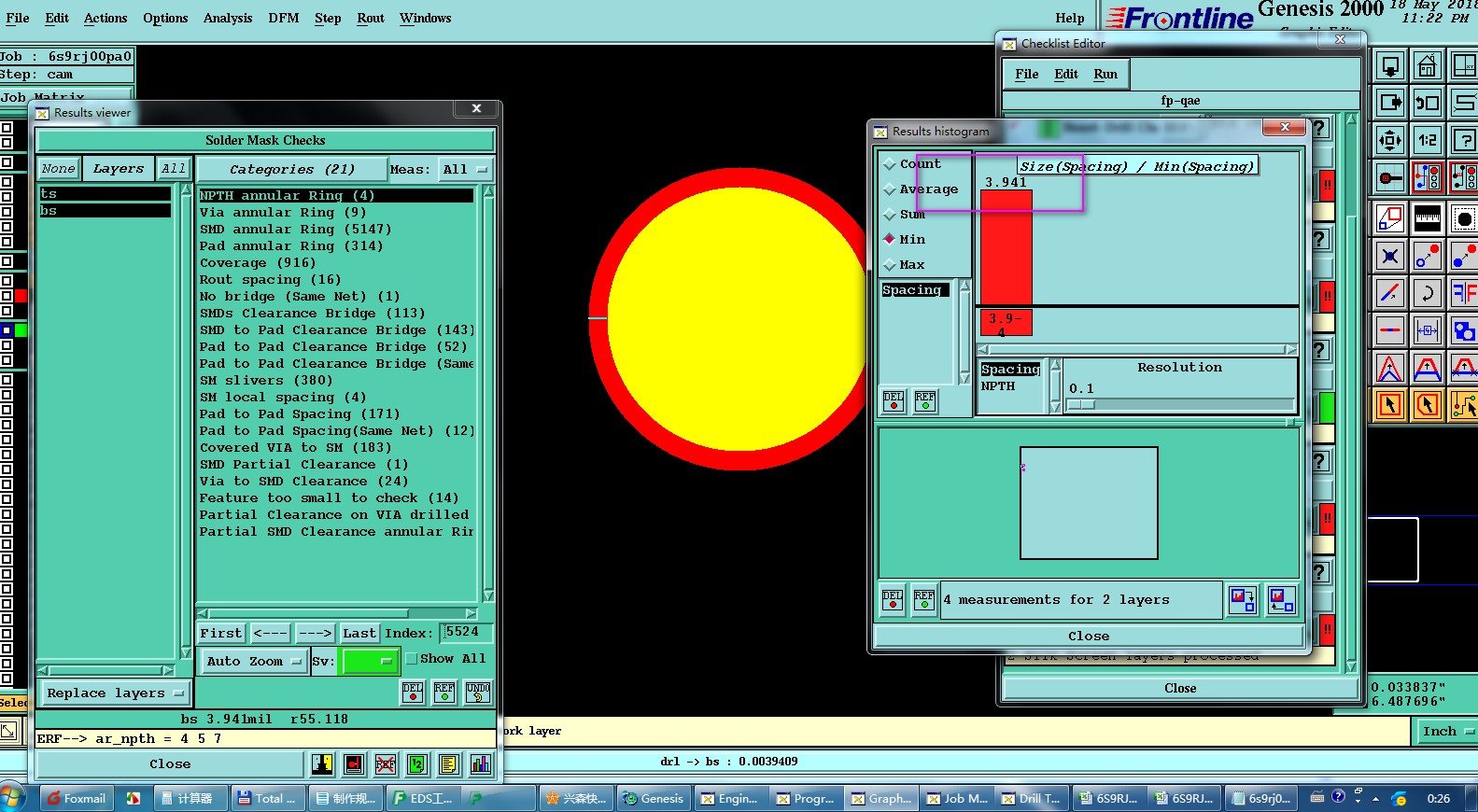Click Close in Results histogram window

click(x=1089, y=637)
